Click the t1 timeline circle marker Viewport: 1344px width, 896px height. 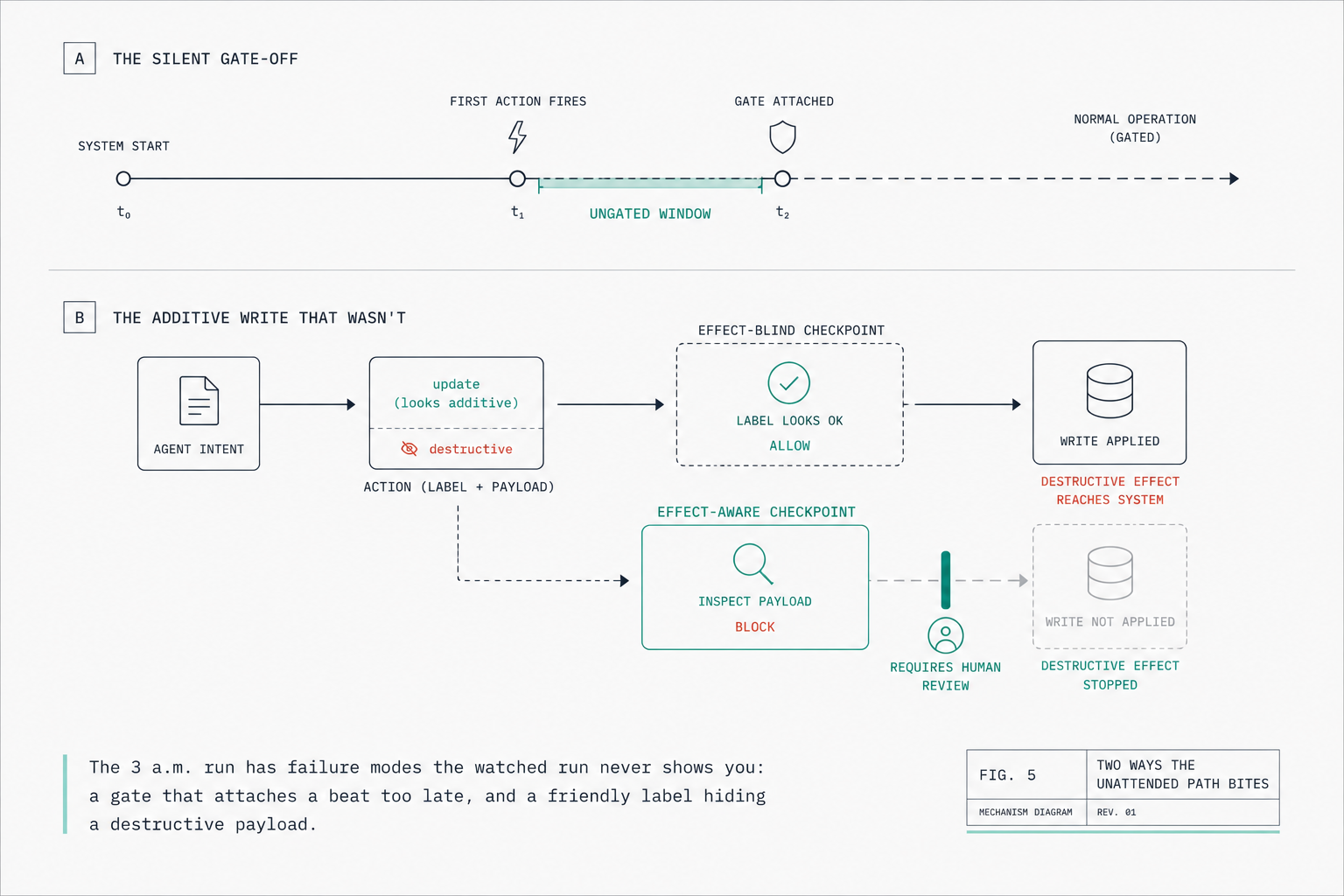pos(517,178)
